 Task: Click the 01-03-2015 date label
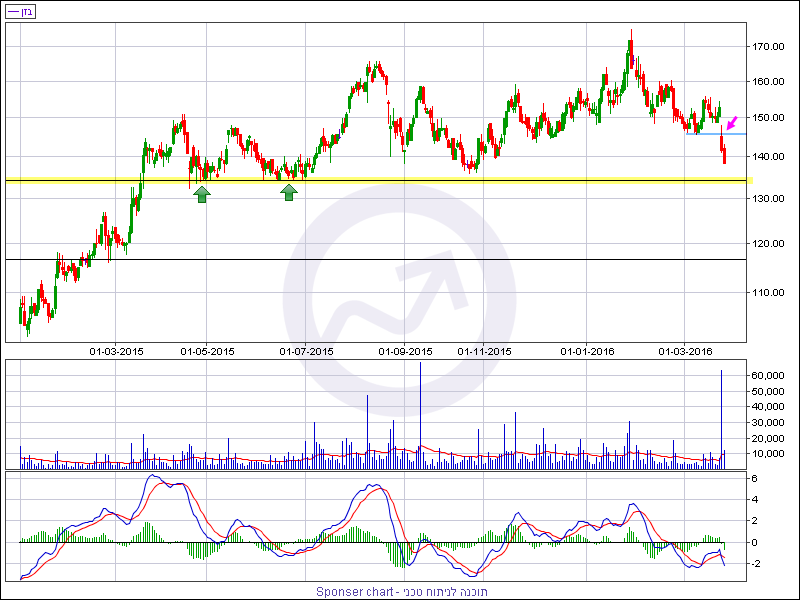pos(117,352)
